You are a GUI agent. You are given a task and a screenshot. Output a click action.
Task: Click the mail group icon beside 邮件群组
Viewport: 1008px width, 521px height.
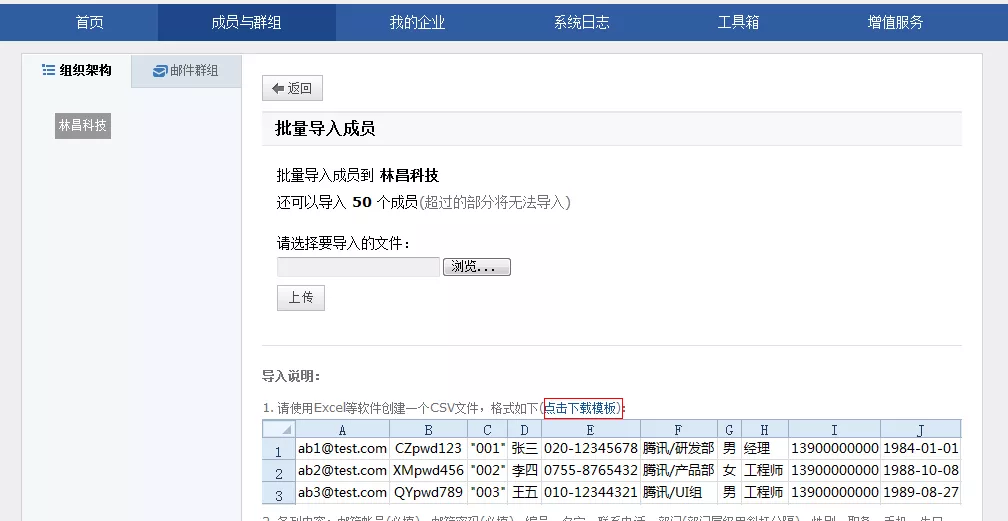(x=160, y=71)
